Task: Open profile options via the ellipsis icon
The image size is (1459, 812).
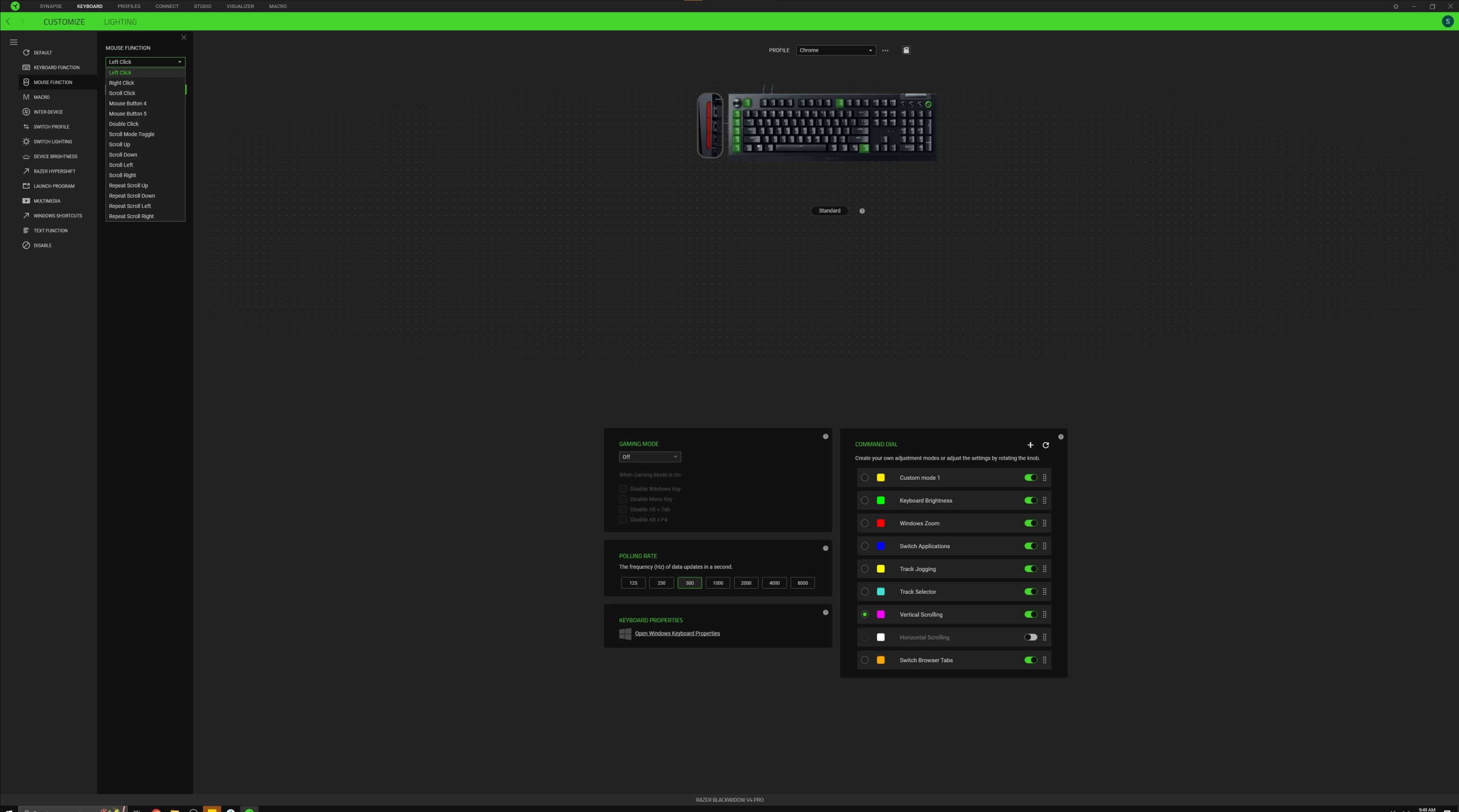Action: click(885, 50)
